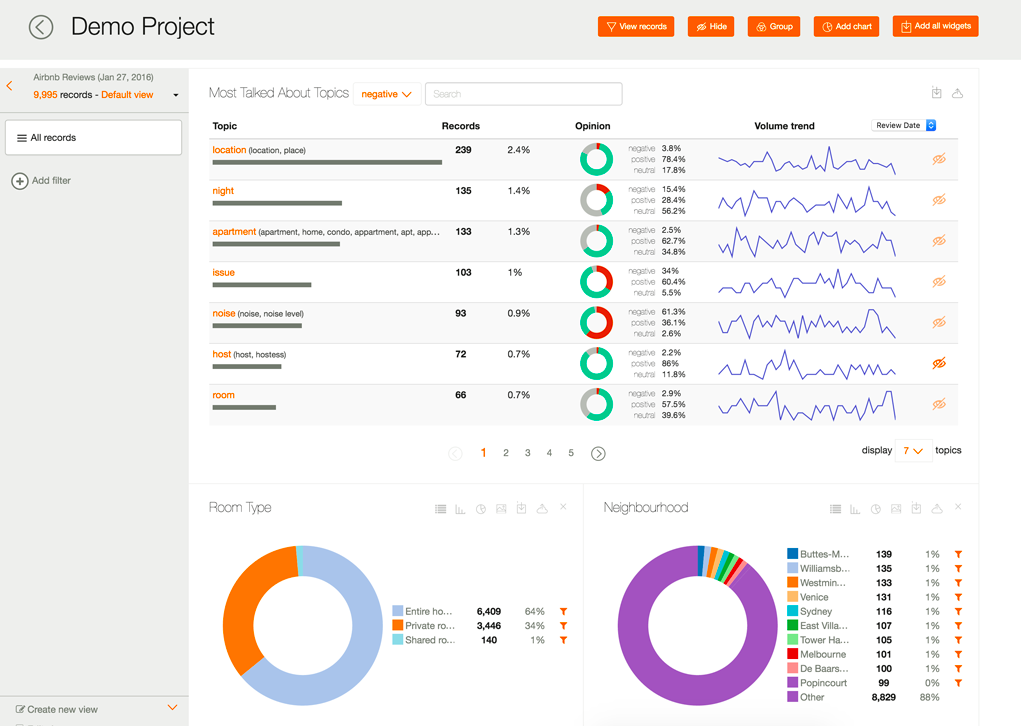The width and height of the screenshot is (1021, 726).
Task: Switch Neighbourhood widget to pie chart view
Action: pyautogui.click(x=876, y=509)
